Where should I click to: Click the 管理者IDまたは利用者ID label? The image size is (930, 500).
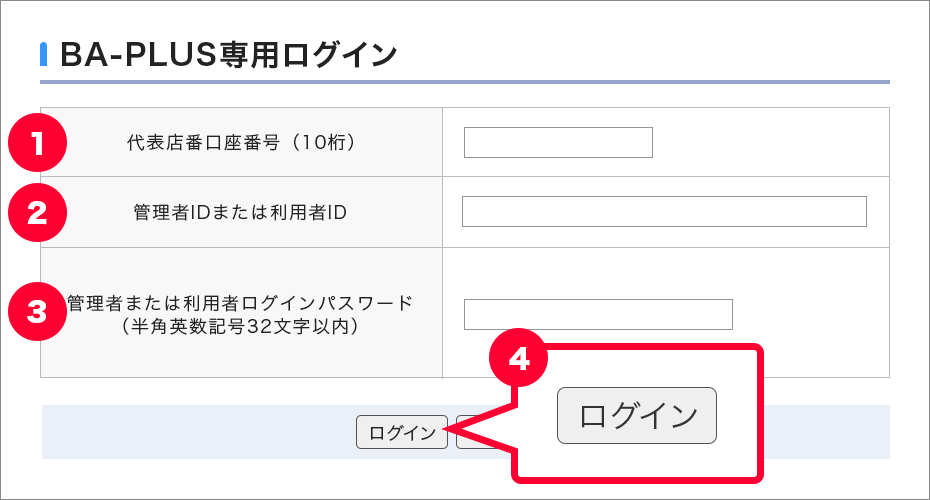coord(240,212)
